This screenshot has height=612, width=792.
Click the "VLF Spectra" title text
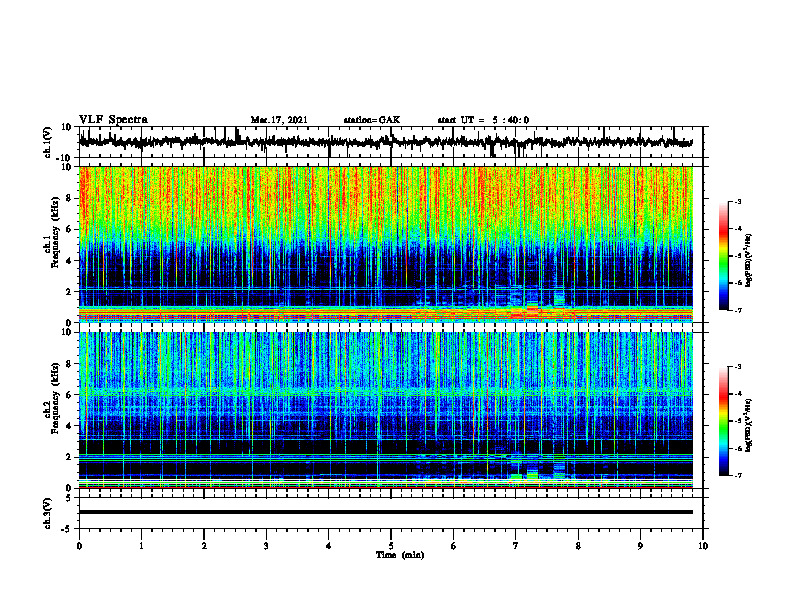(x=113, y=120)
